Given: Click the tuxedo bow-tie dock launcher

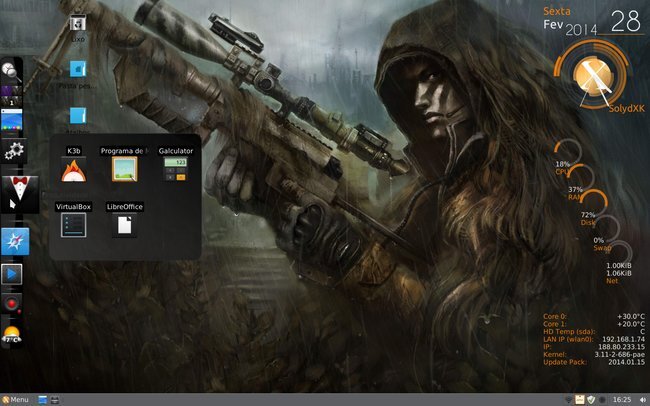Looking at the screenshot, I should coord(19,193).
